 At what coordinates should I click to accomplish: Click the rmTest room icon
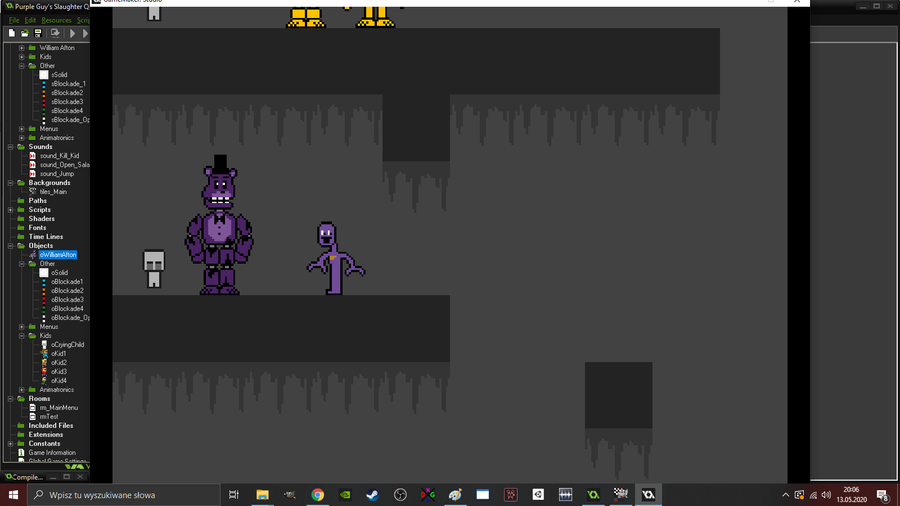(33, 417)
